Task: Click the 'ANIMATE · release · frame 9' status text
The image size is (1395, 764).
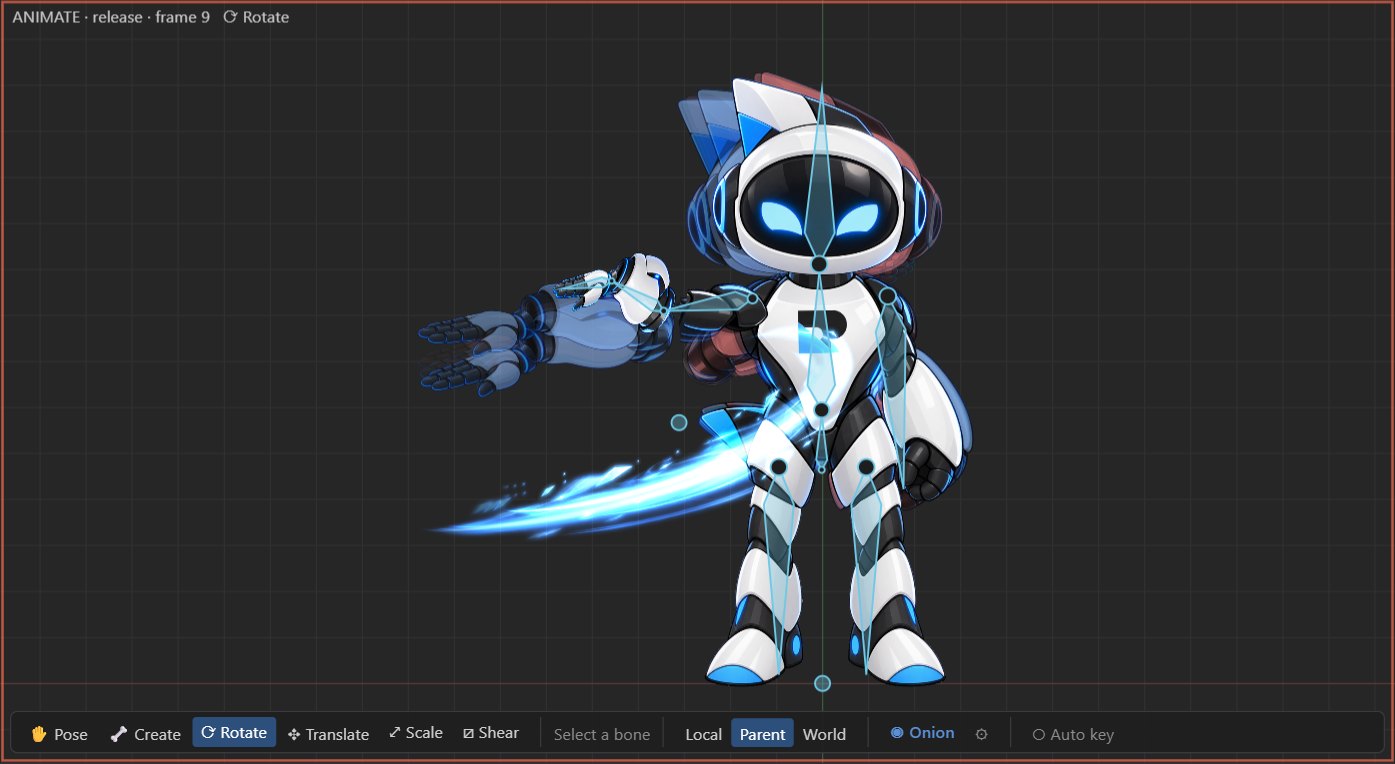Action: coord(111,17)
